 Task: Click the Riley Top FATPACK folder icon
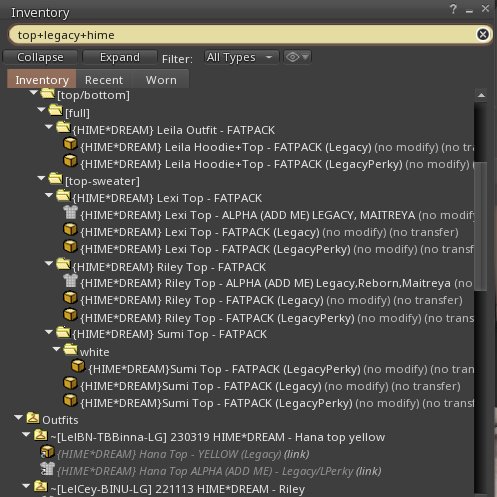click(x=63, y=264)
